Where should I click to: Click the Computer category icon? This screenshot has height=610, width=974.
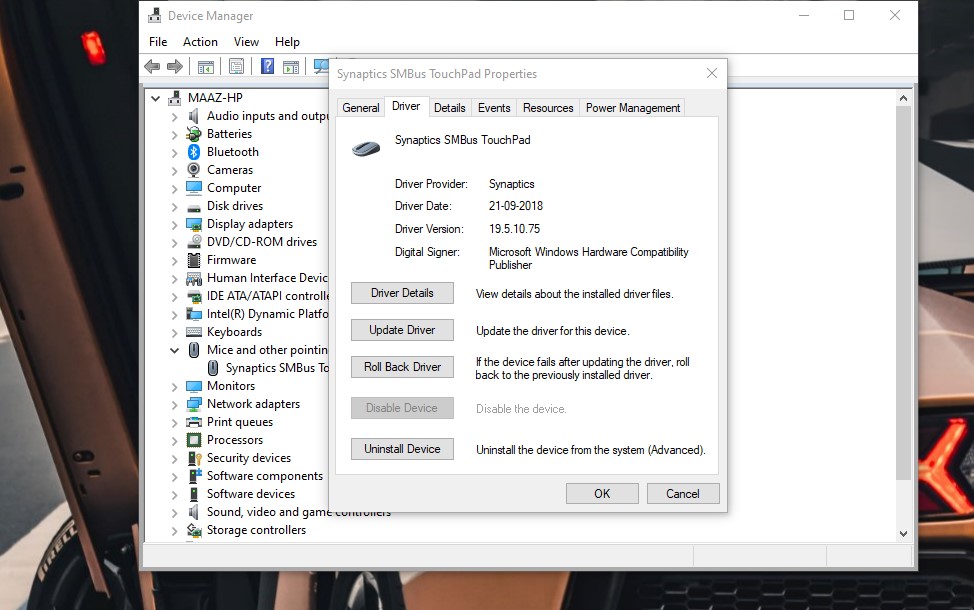pyautogui.click(x=194, y=188)
